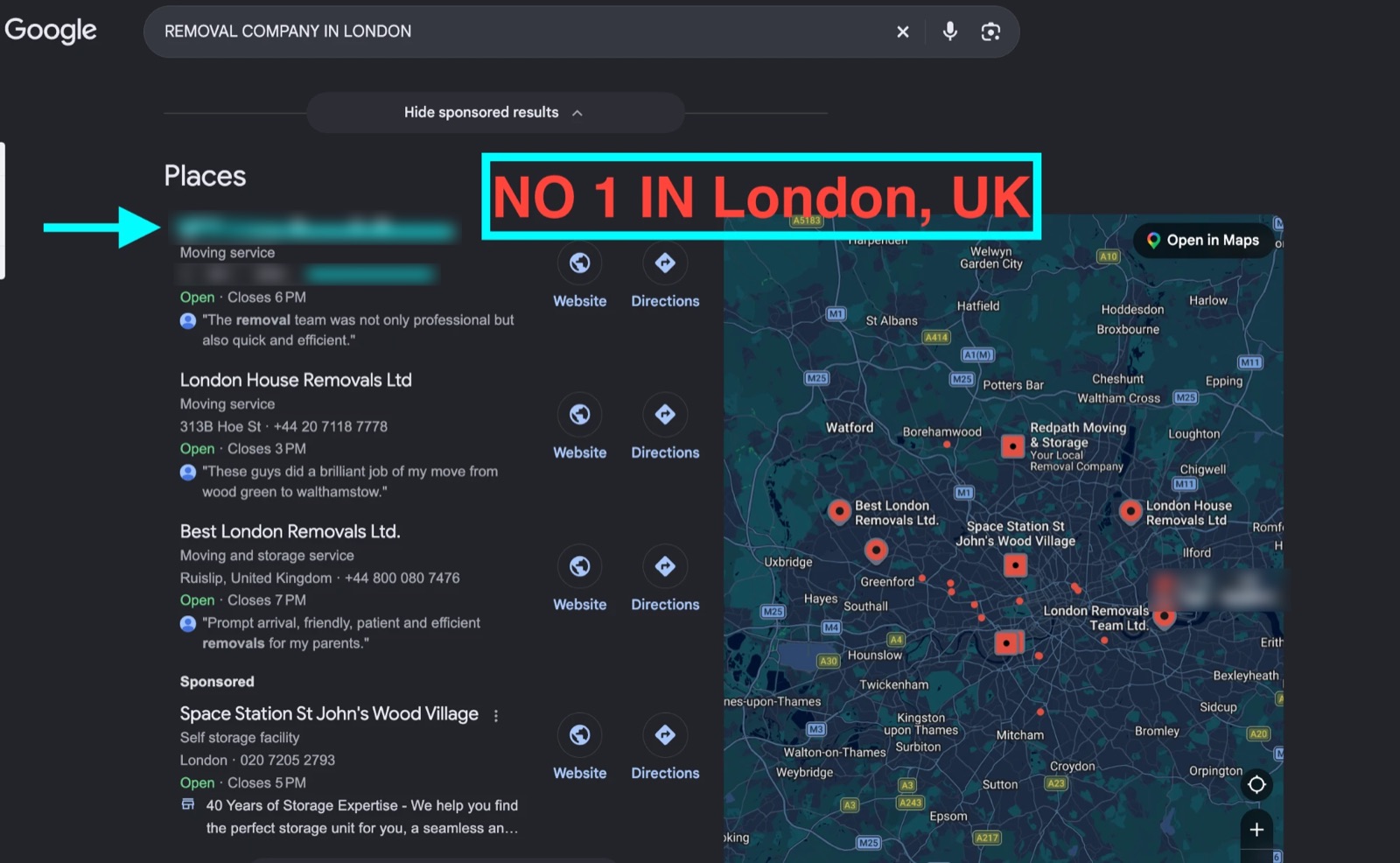Open the Best London Removals Ltd. listing title
Viewport: 1400px width, 863px height.
tap(290, 531)
